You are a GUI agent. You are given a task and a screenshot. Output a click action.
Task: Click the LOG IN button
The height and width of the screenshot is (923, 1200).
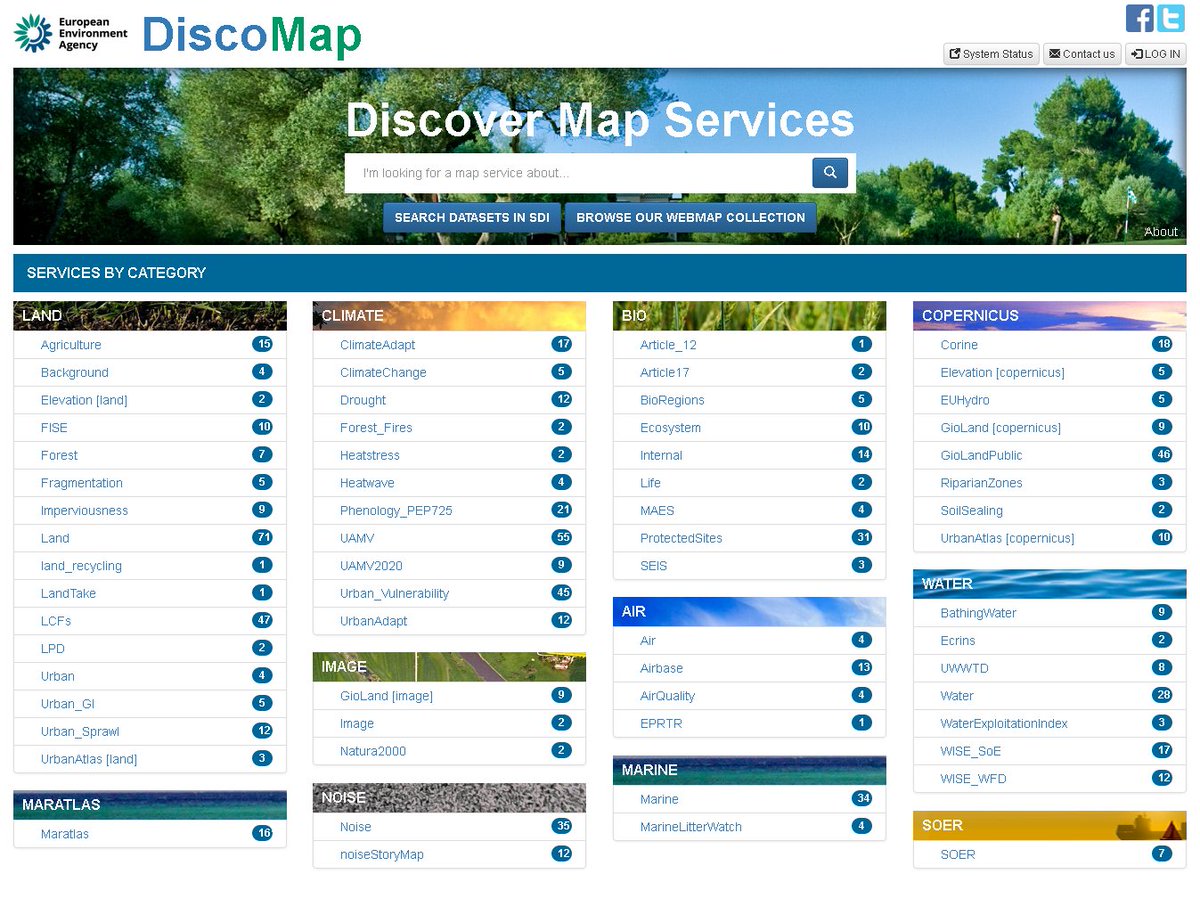click(1156, 54)
